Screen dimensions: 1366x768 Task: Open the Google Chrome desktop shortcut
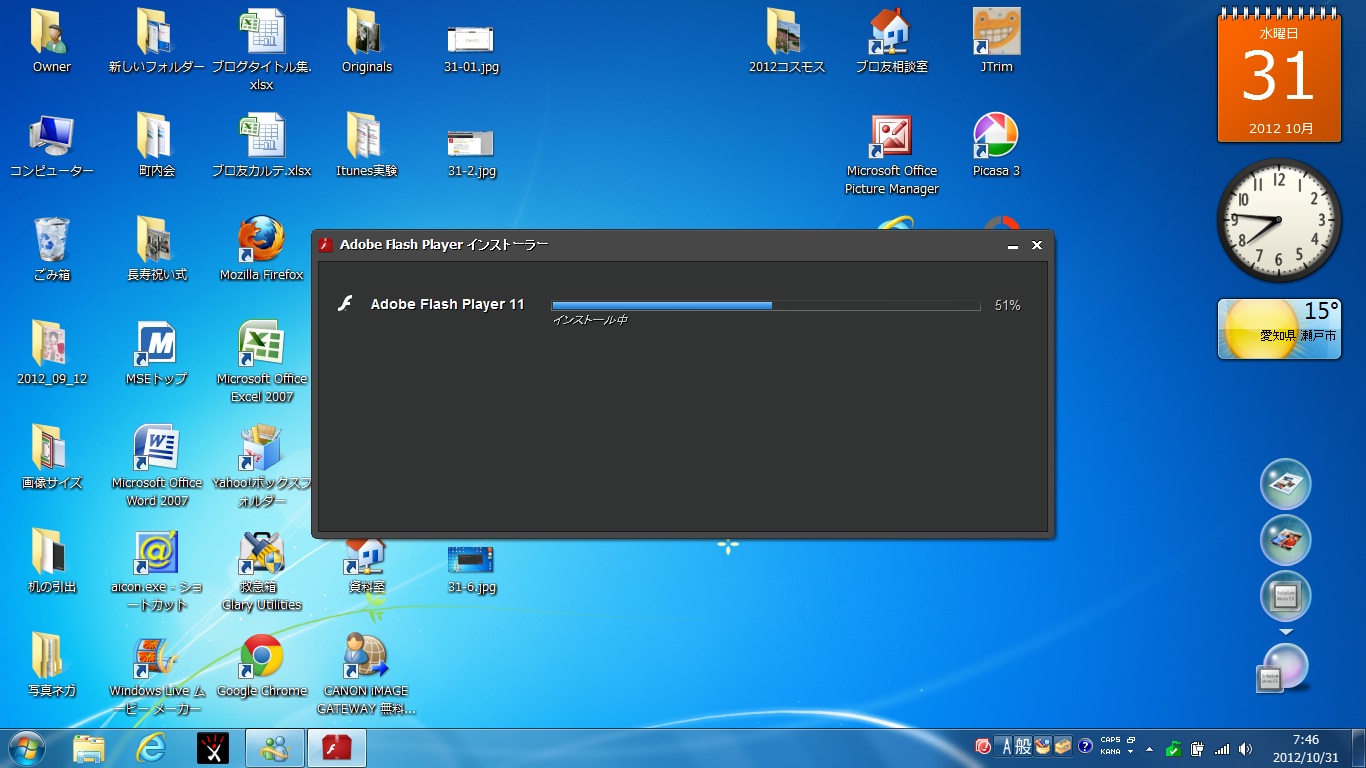tap(262, 666)
